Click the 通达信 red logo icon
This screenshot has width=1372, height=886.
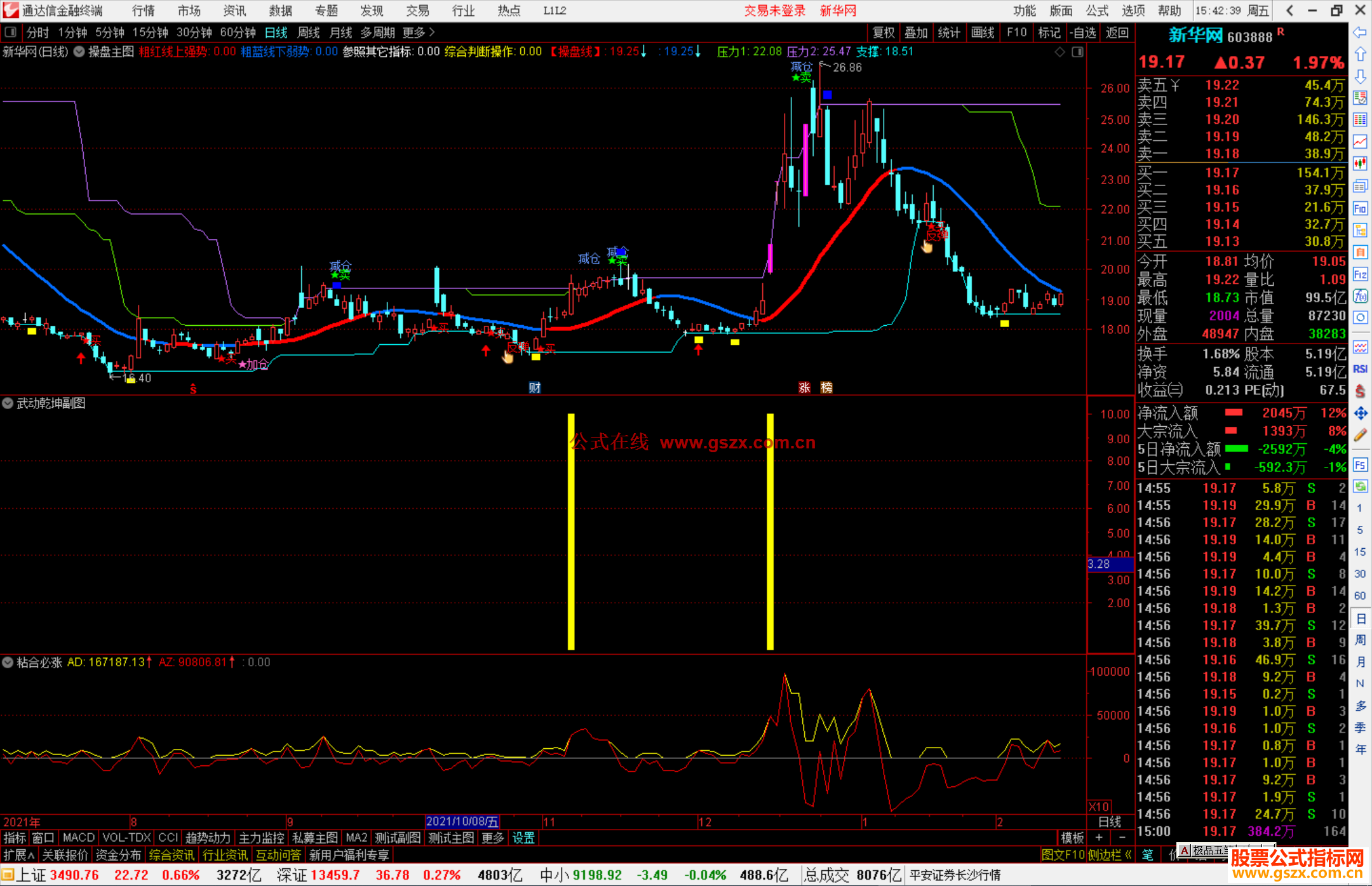(11, 10)
